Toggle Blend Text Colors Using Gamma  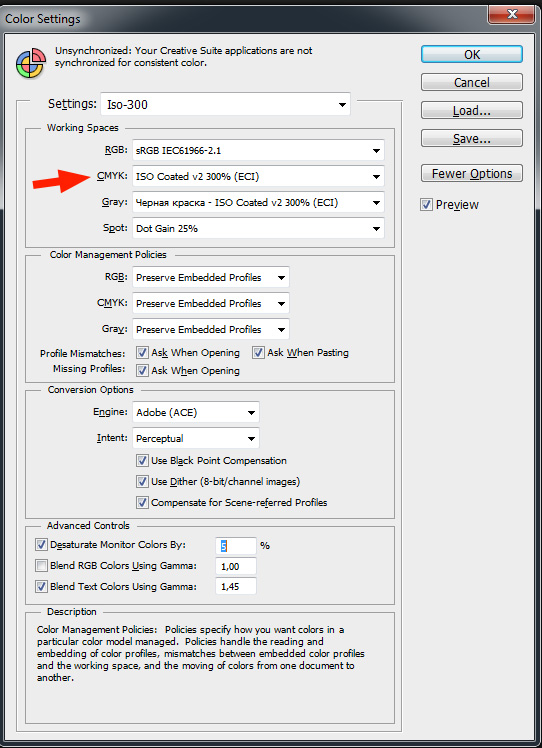[x=42, y=586]
